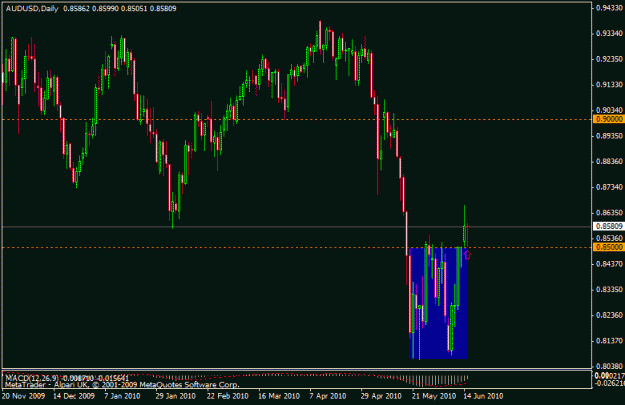625x405 pixels.
Task: Click the 14 Dec 2009 date label
Action: (x=74, y=396)
